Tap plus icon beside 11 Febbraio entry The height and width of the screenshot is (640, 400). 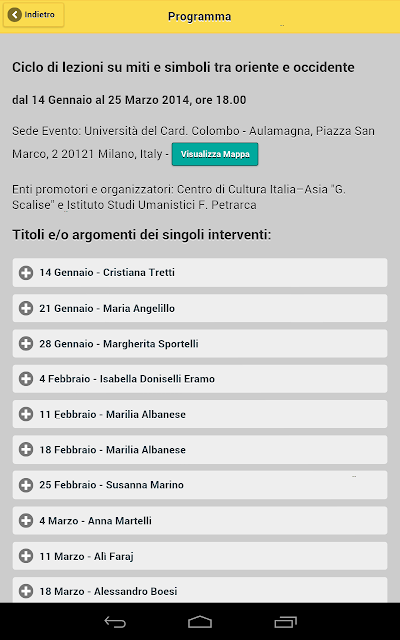(26, 414)
